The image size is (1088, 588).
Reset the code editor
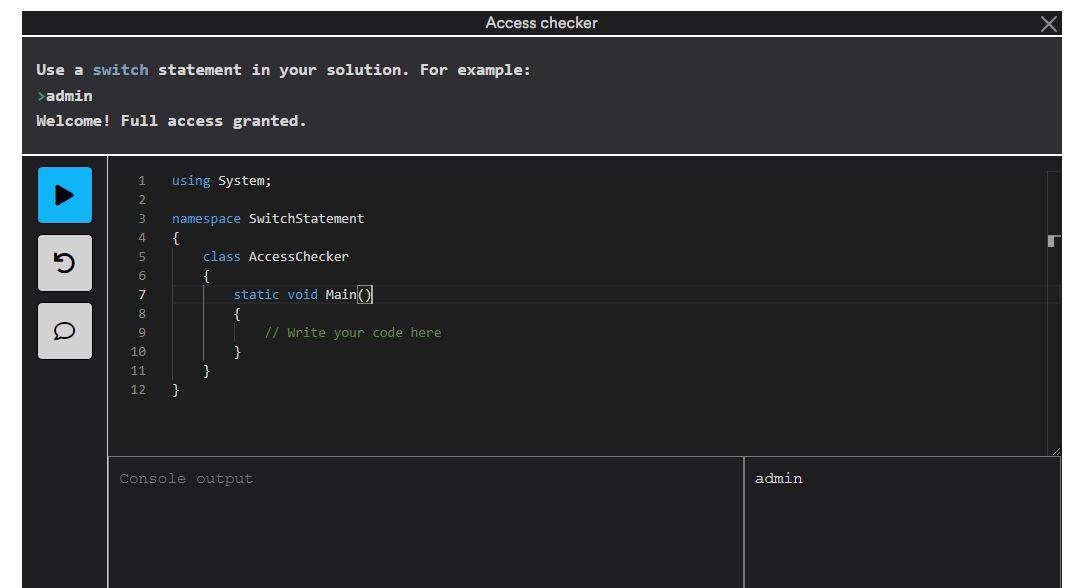click(64, 263)
